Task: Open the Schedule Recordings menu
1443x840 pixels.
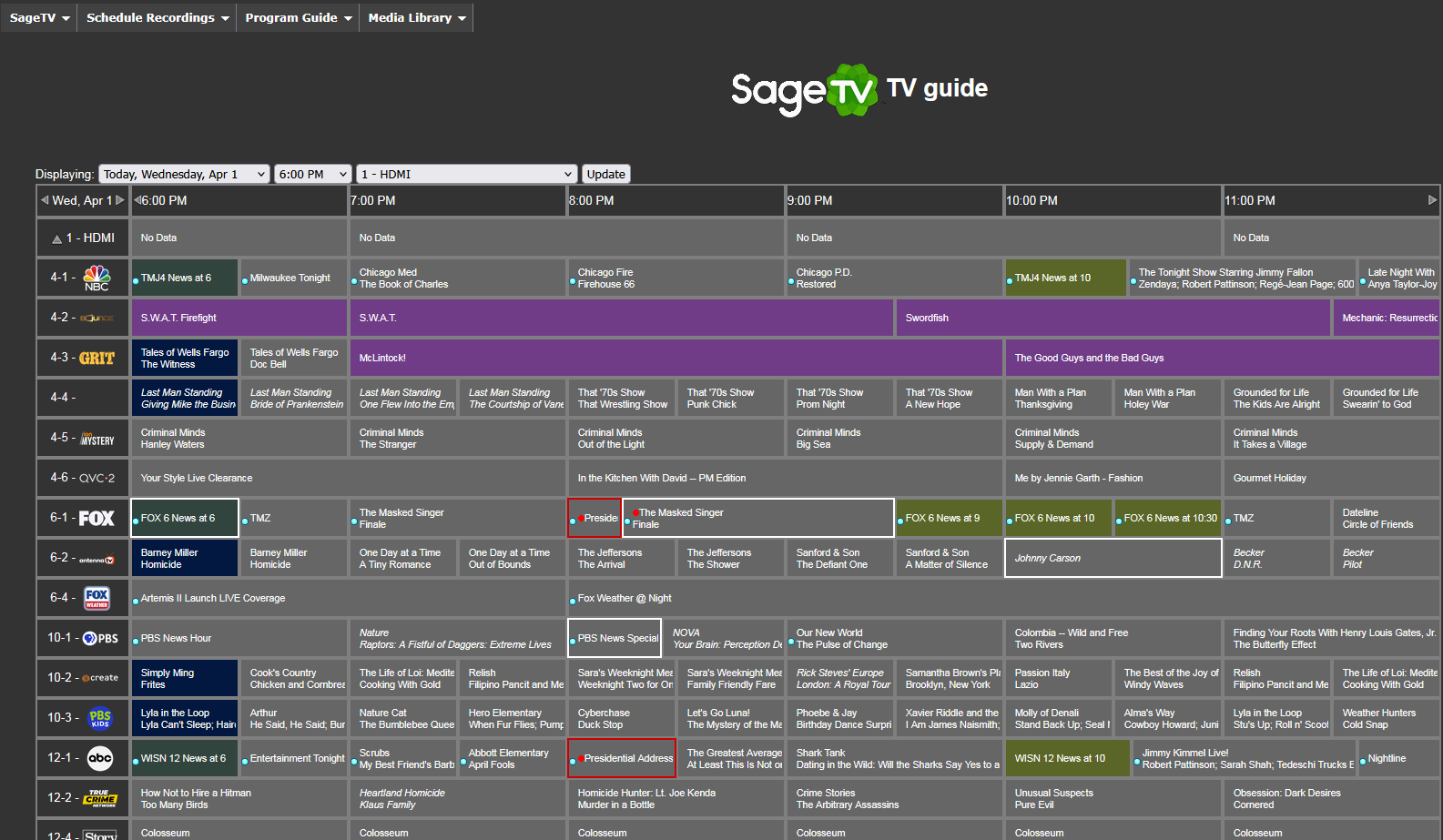Action: (157, 17)
